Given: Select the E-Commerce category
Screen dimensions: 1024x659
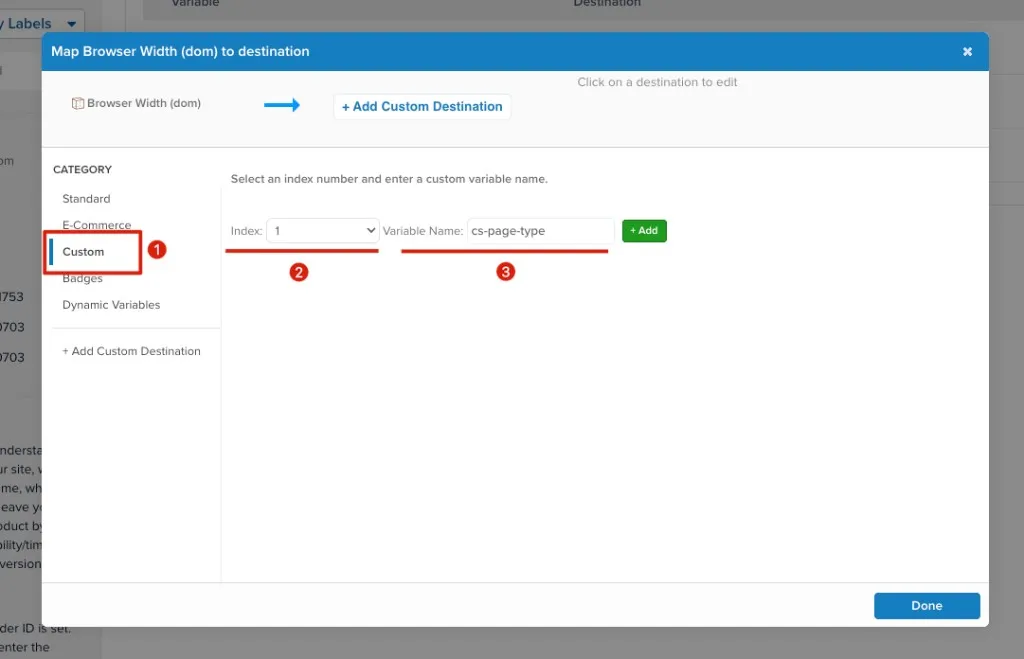Looking at the screenshot, I should tap(96, 225).
